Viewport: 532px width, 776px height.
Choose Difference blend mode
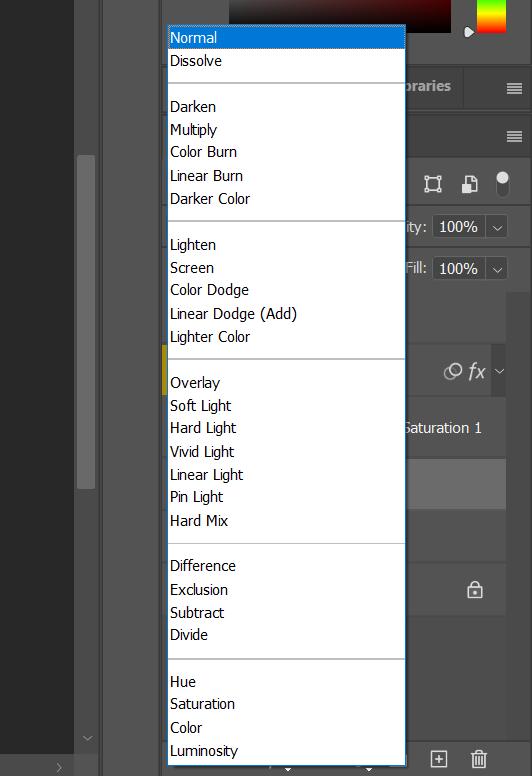[x=287, y=566]
